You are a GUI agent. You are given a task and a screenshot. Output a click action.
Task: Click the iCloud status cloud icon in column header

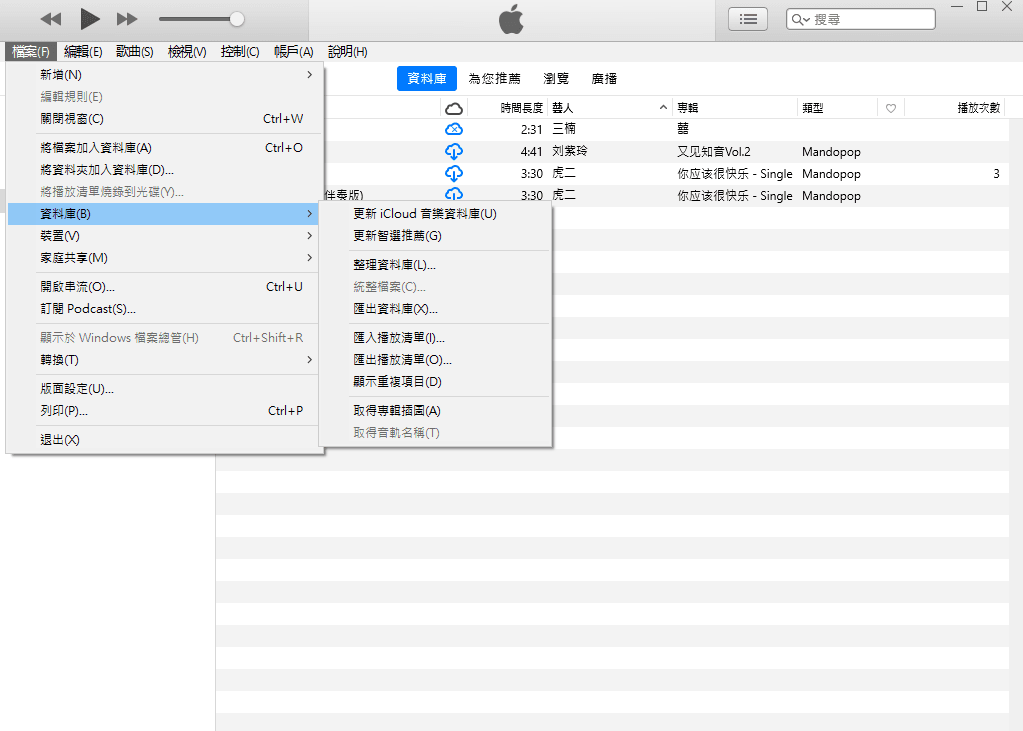(454, 107)
